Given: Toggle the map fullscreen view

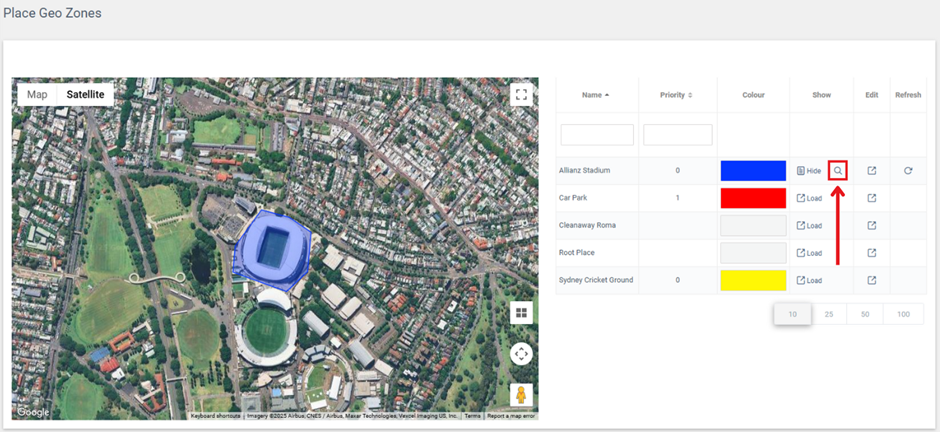Looking at the screenshot, I should point(521,95).
